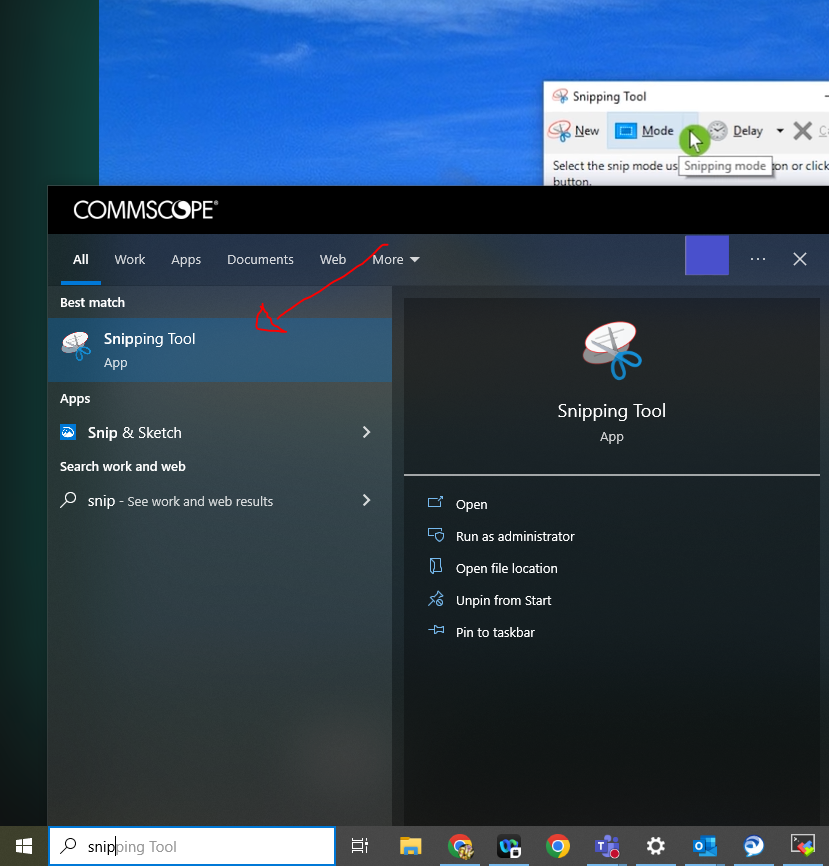The image size is (829, 866).
Task: Expand the snip web results chevron
Action: (x=366, y=501)
